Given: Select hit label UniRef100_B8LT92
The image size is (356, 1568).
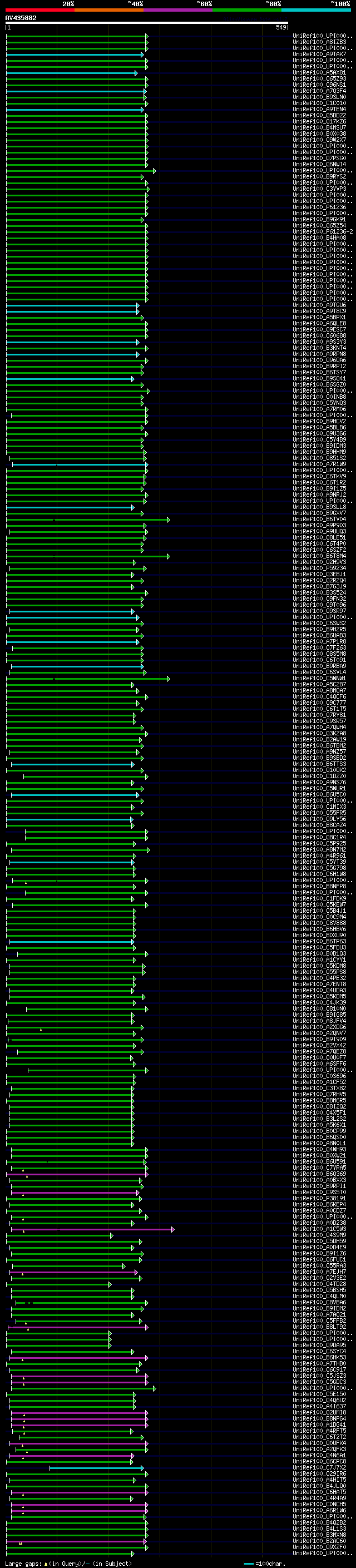Looking at the screenshot, I should pos(319,1327).
